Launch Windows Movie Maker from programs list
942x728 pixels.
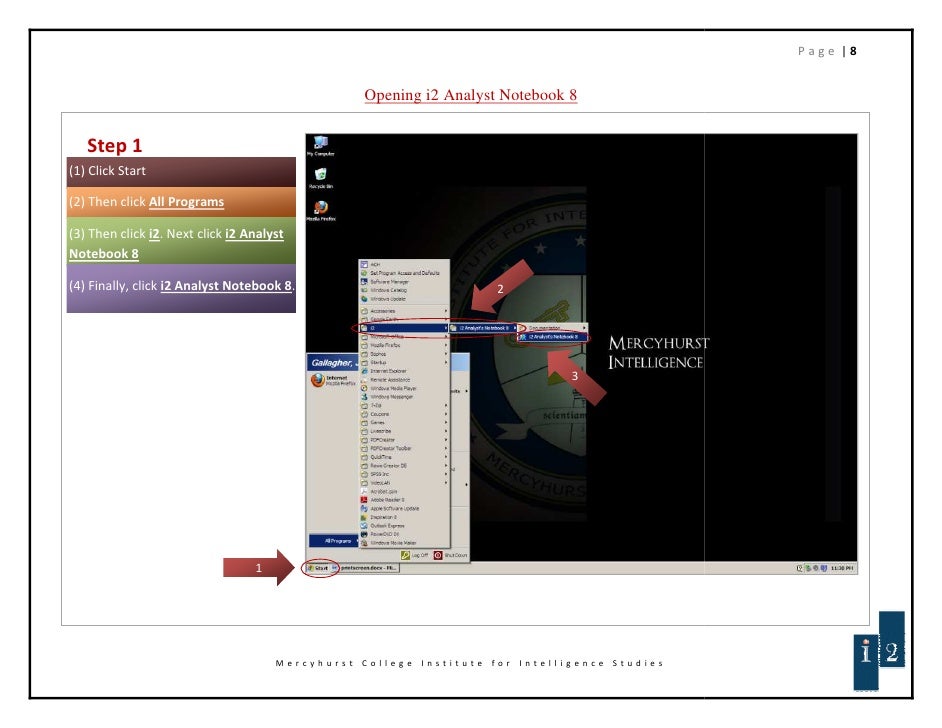404,542
